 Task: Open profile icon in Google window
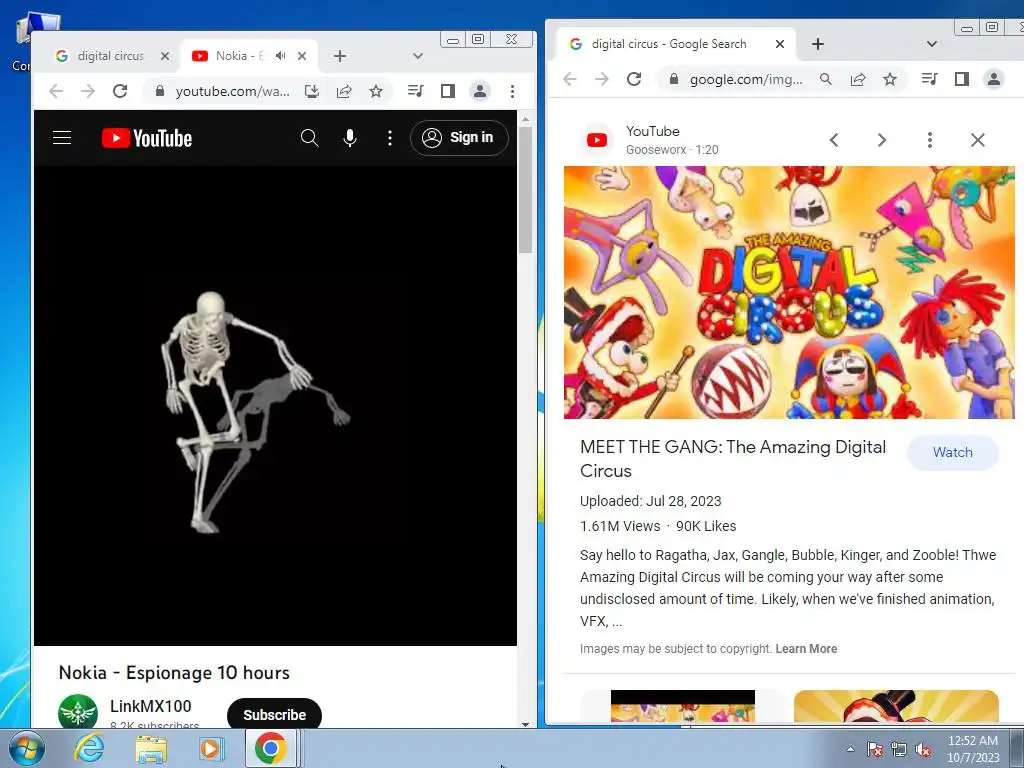tap(994, 79)
